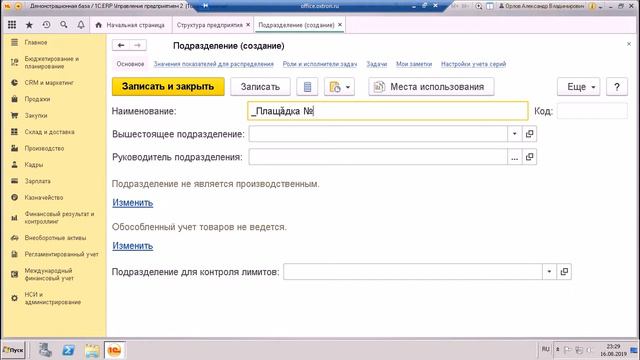
Task: Select the Основное form page
Action: (130, 64)
